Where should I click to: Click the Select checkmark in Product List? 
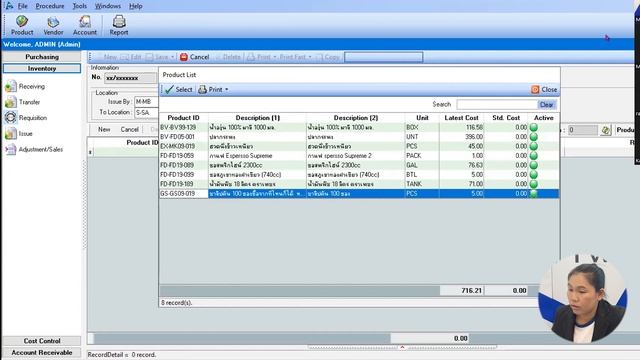point(169,89)
